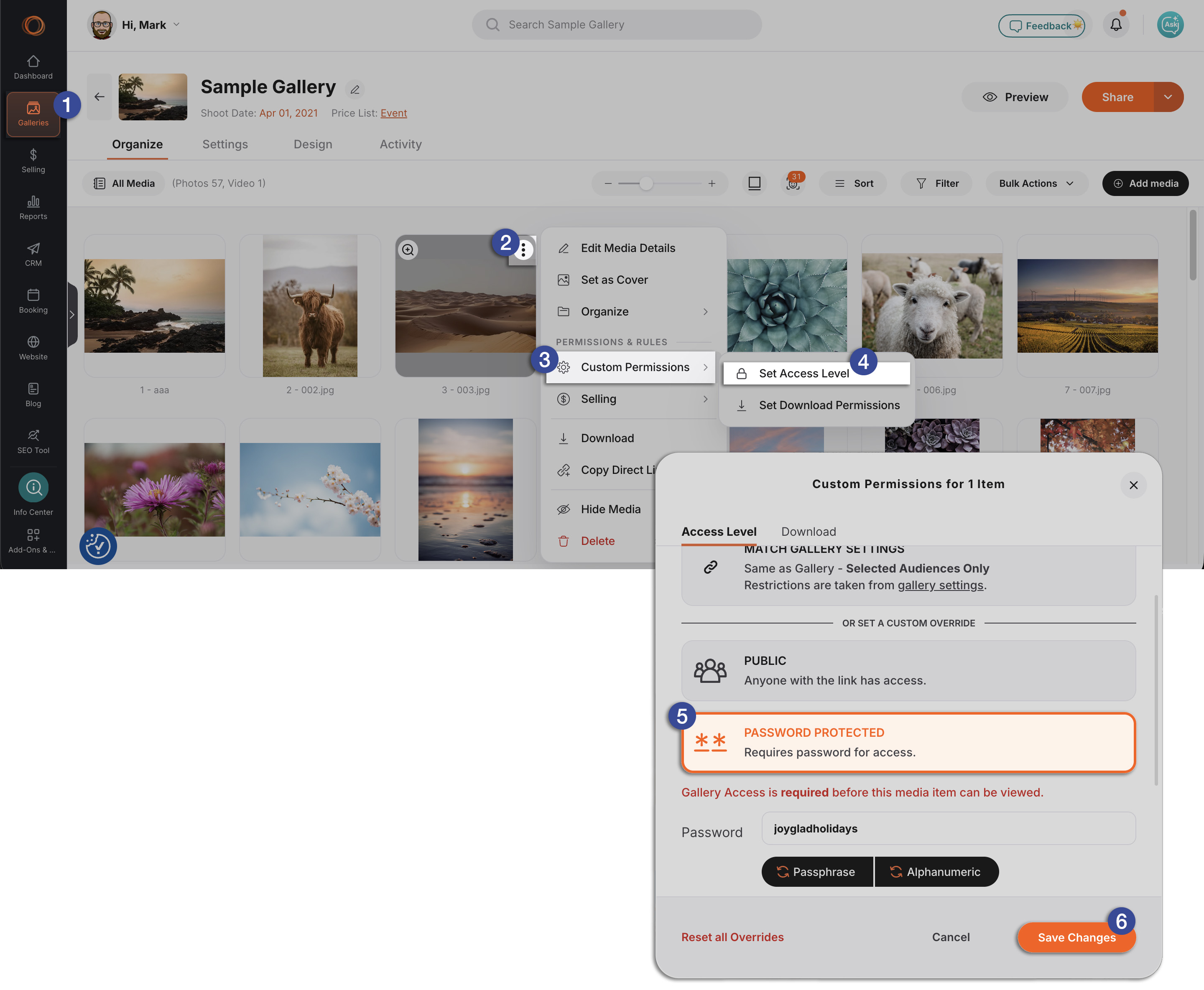Expand the Custom Permissions submenu
Viewport: 1204px width, 990px height.
pyautogui.click(x=631, y=367)
